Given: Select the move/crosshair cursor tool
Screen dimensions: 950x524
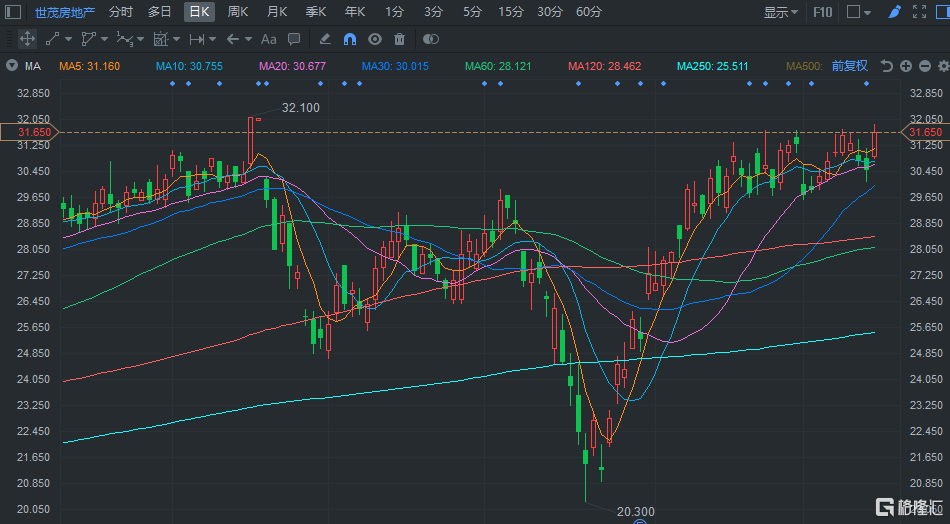Looking at the screenshot, I should 27,39.
